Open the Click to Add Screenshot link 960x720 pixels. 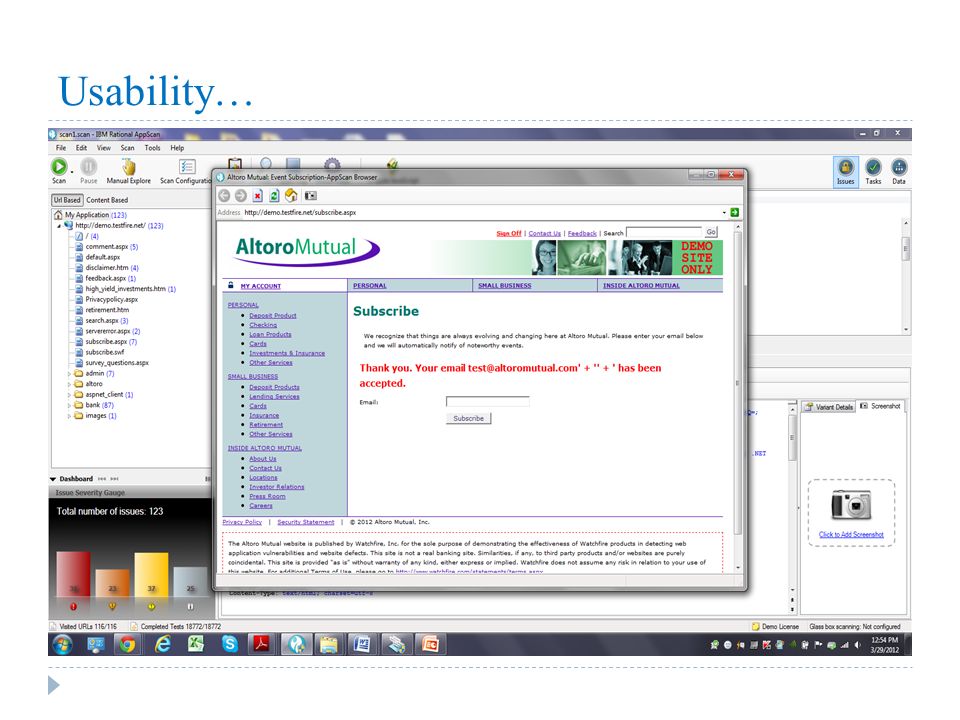851,534
